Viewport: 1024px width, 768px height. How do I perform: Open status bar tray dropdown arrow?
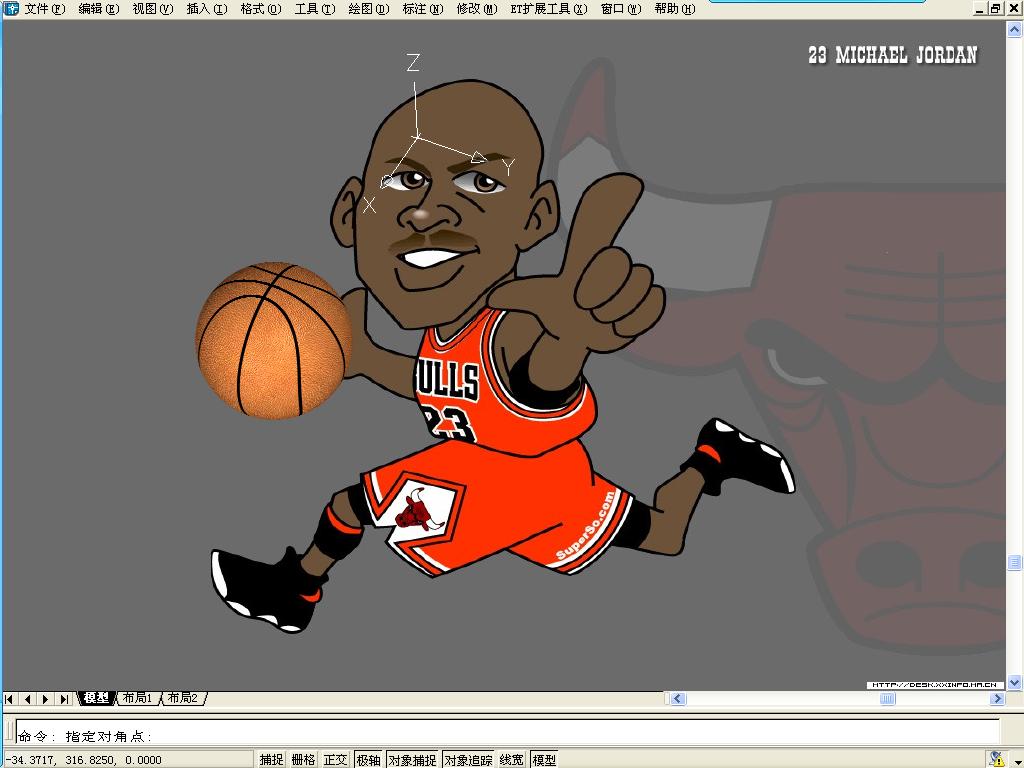pos(1016,761)
